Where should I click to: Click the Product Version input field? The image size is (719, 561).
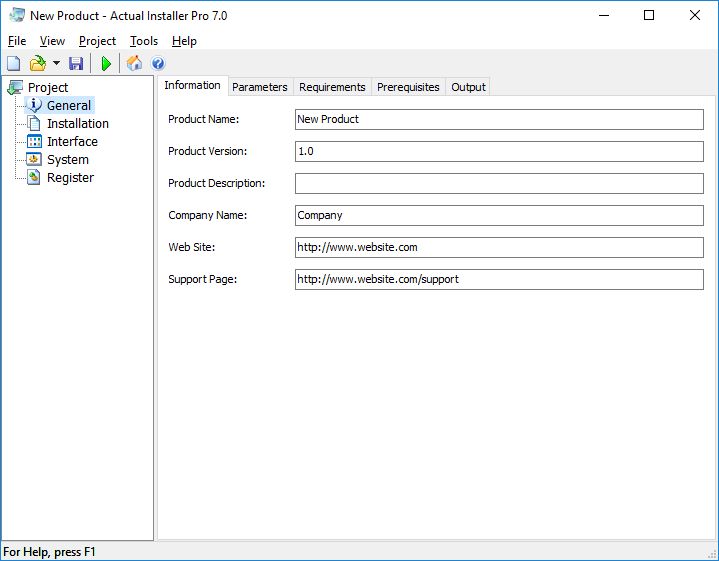499,151
